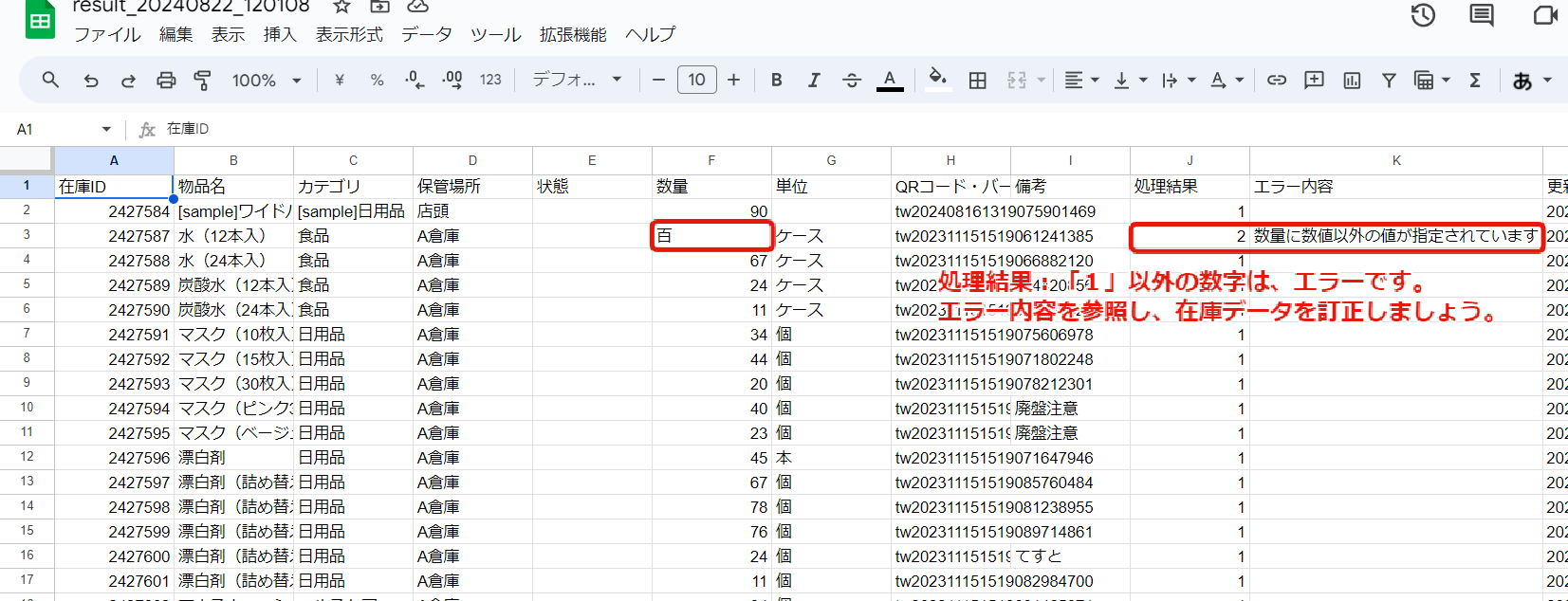Open the text color picker
Screen dimensions: 1568x601
click(890, 81)
